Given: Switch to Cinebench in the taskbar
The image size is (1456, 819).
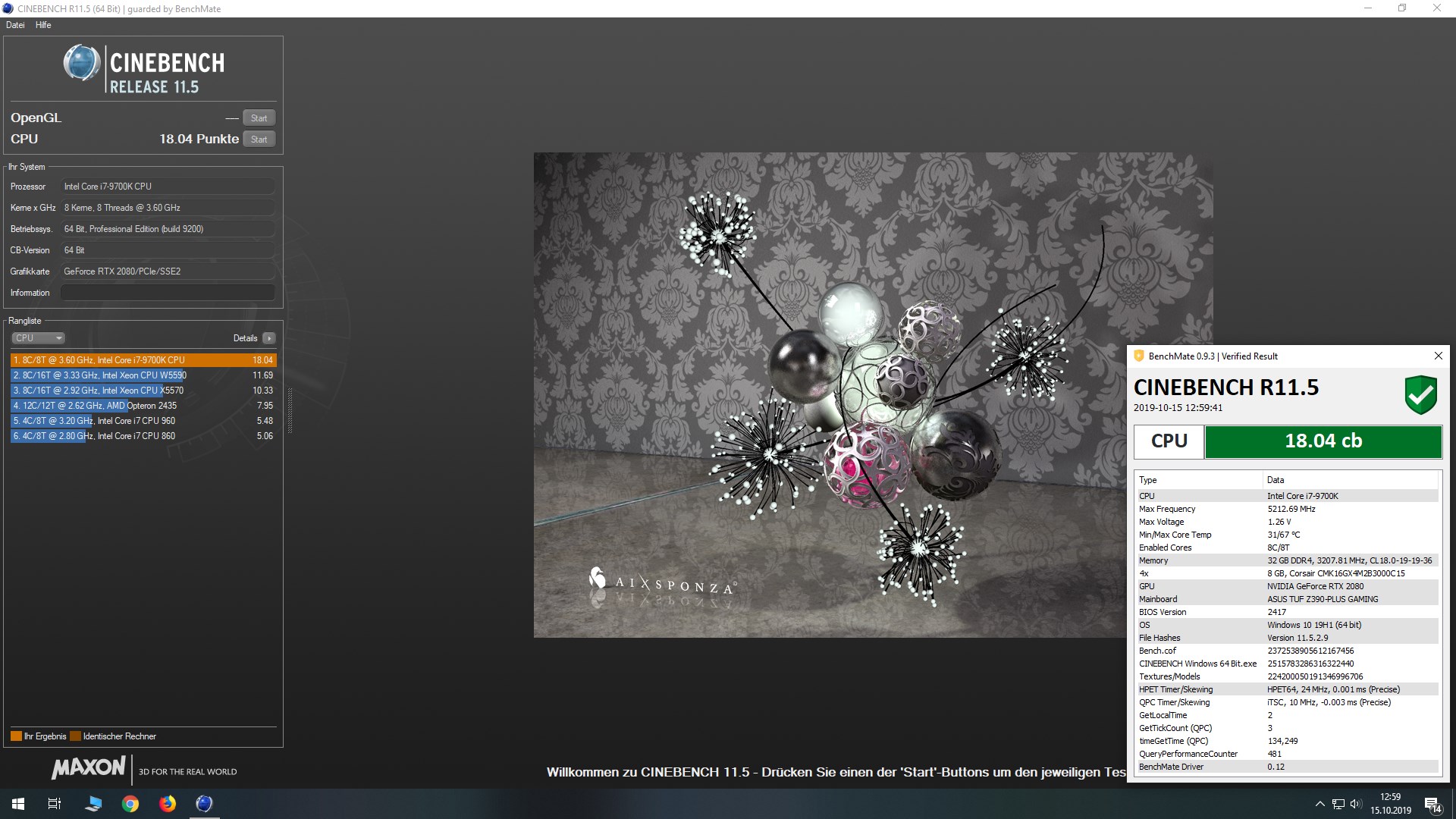Looking at the screenshot, I should click(x=204, y=804).
